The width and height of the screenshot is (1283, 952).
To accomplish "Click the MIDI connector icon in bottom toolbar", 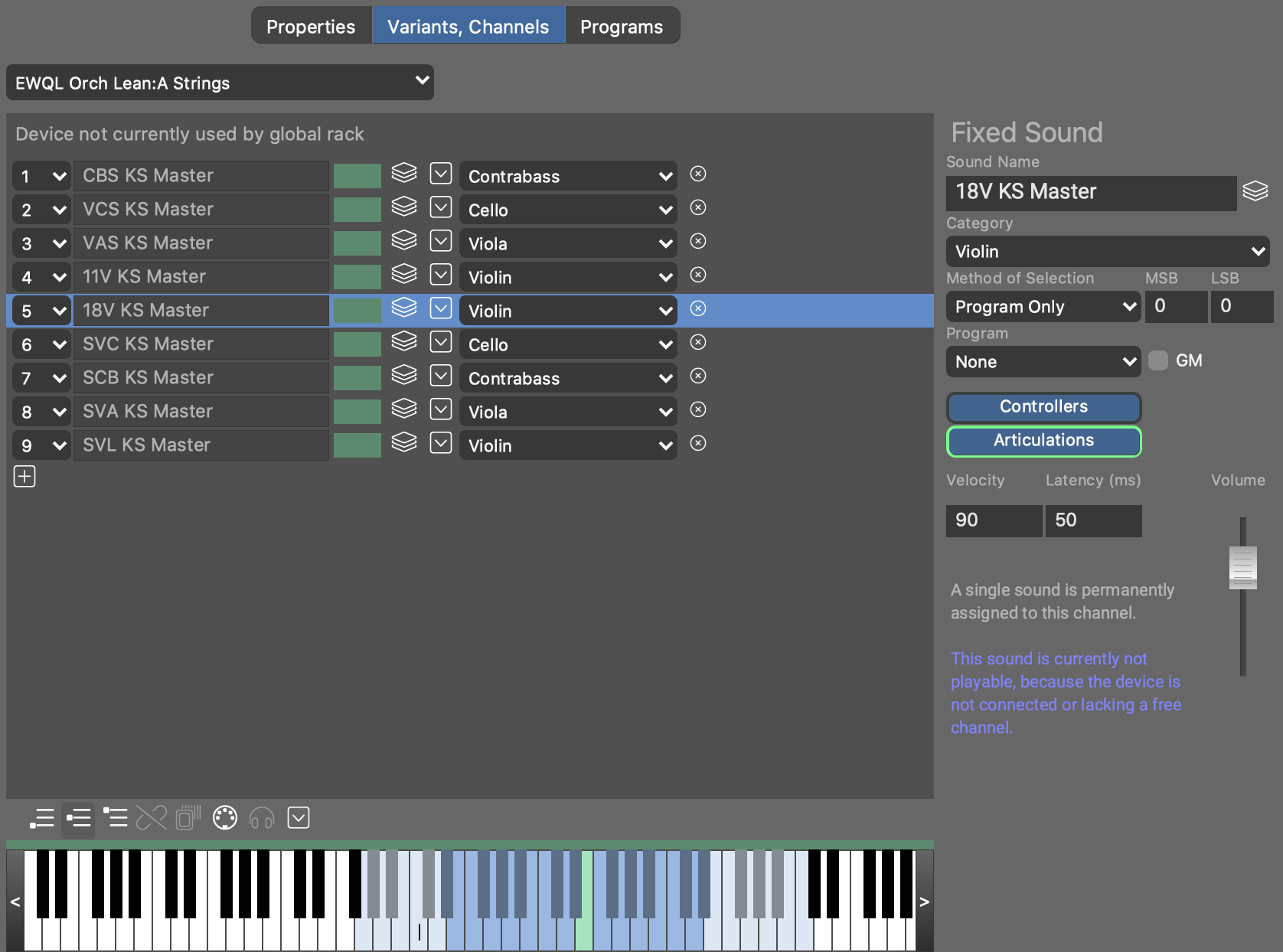I will 225,818.
